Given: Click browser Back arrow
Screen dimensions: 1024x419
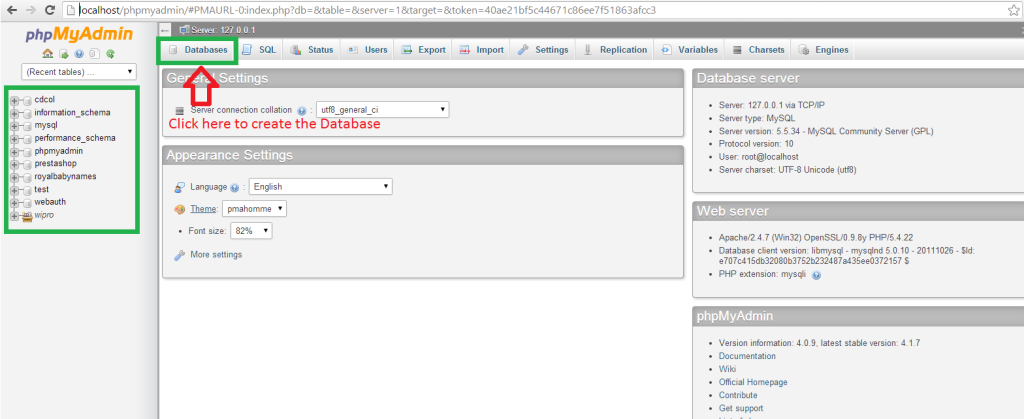Looking at the screenshot, I should pyautogui.click(x=12, y=10).
